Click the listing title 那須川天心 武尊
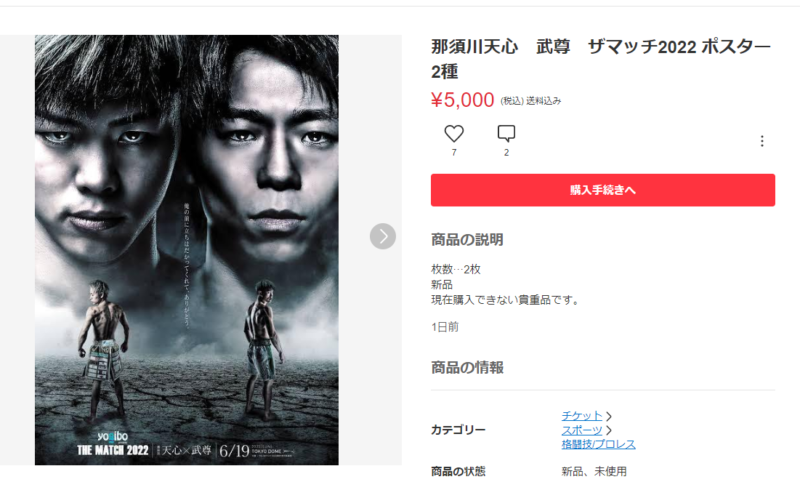800x490 pixels. coord(501,47)
